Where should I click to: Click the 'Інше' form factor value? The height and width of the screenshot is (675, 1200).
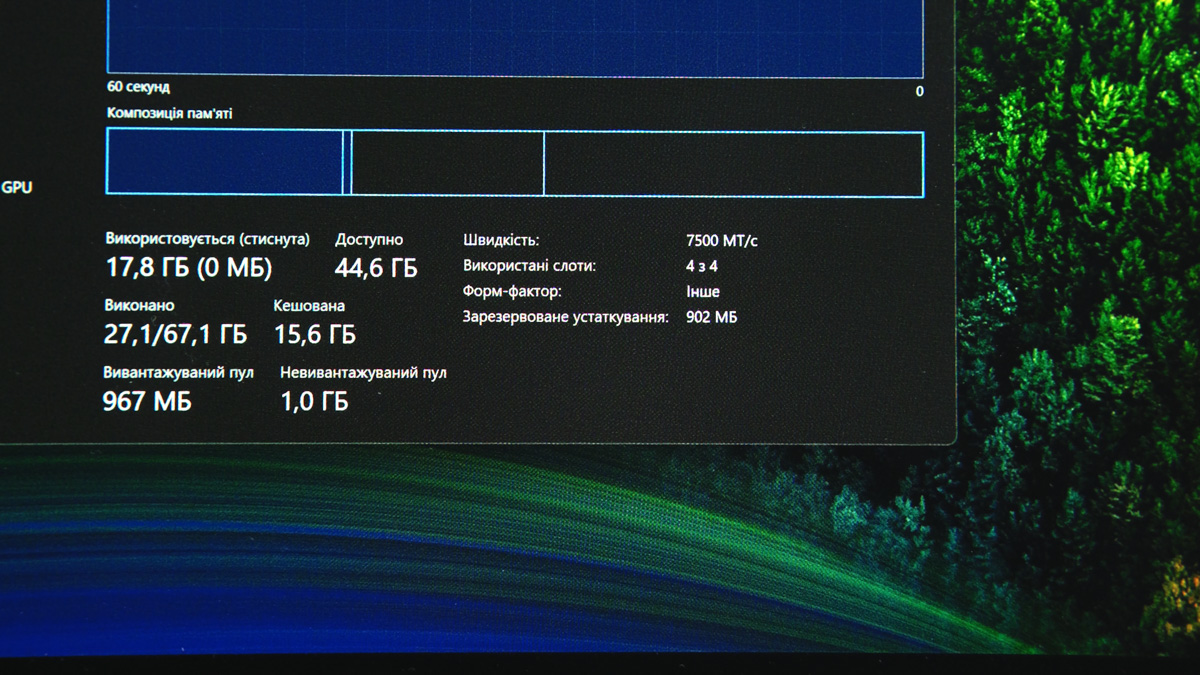tap(703, 292)
